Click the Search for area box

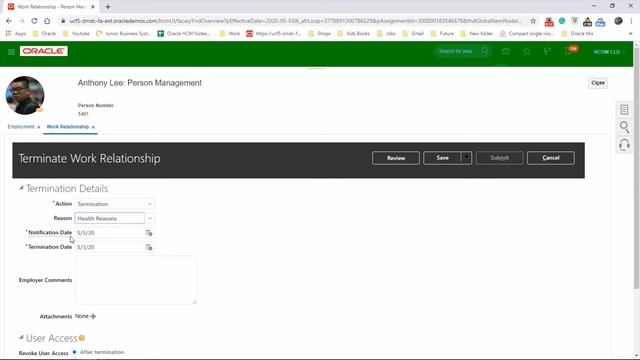457,51
